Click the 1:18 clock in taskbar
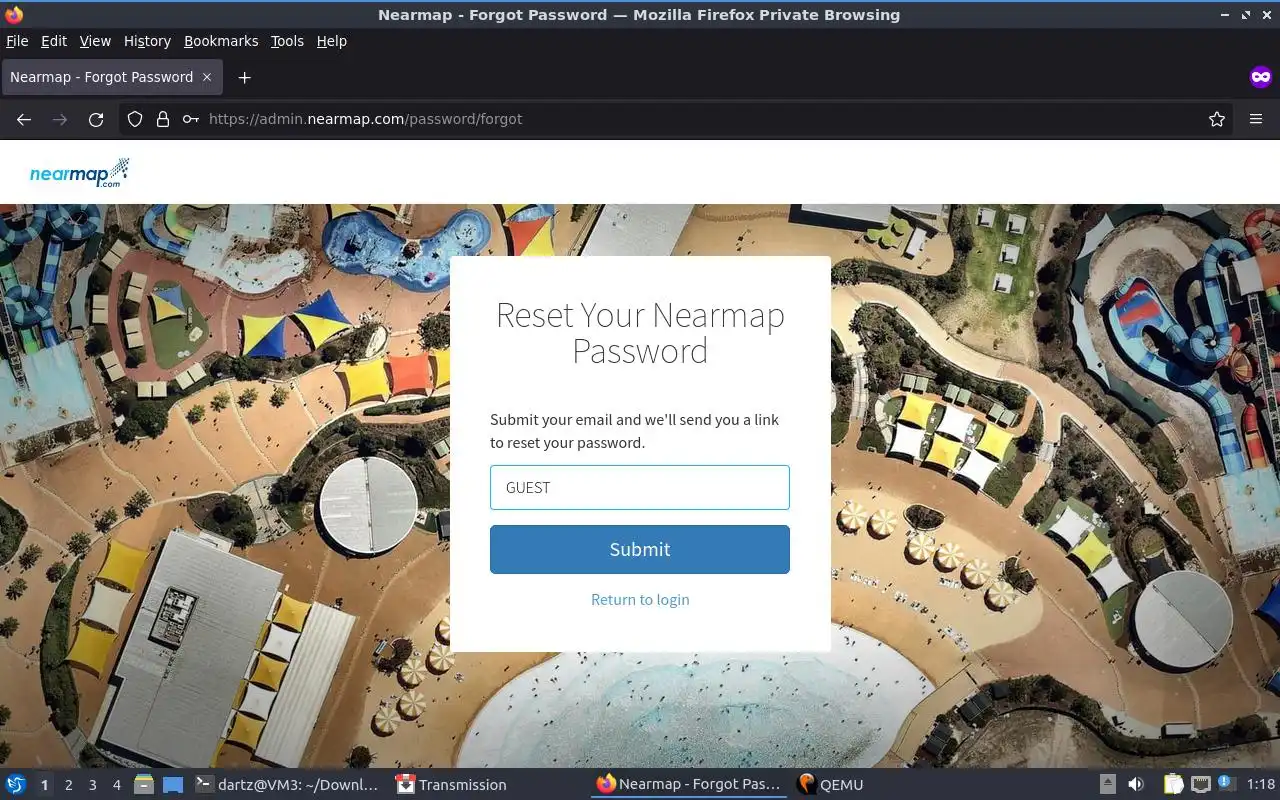This screenshot has height=800, width=1280. (x=1260, y=784)
